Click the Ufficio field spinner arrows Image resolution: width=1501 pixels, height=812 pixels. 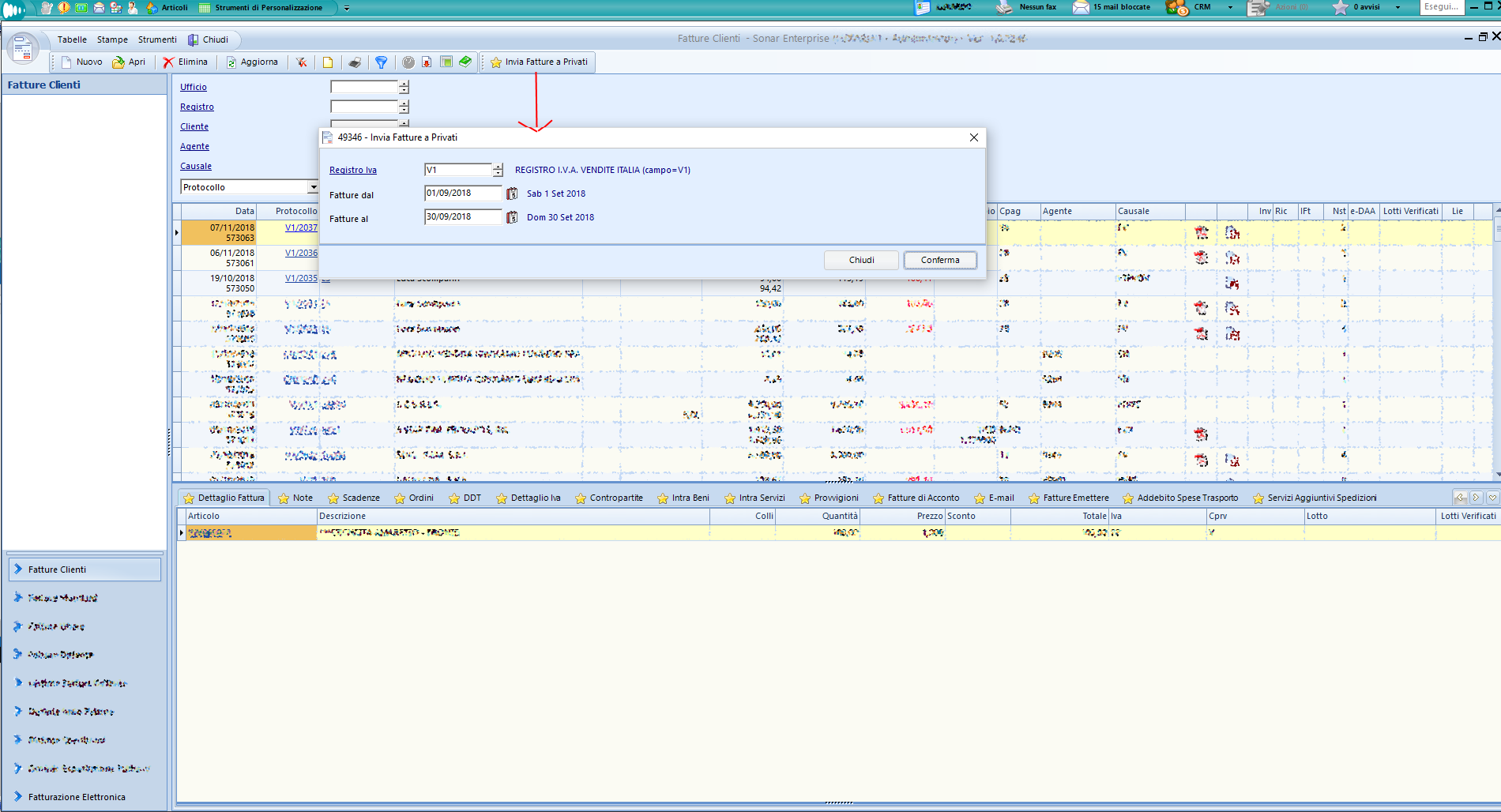(404, 87)
